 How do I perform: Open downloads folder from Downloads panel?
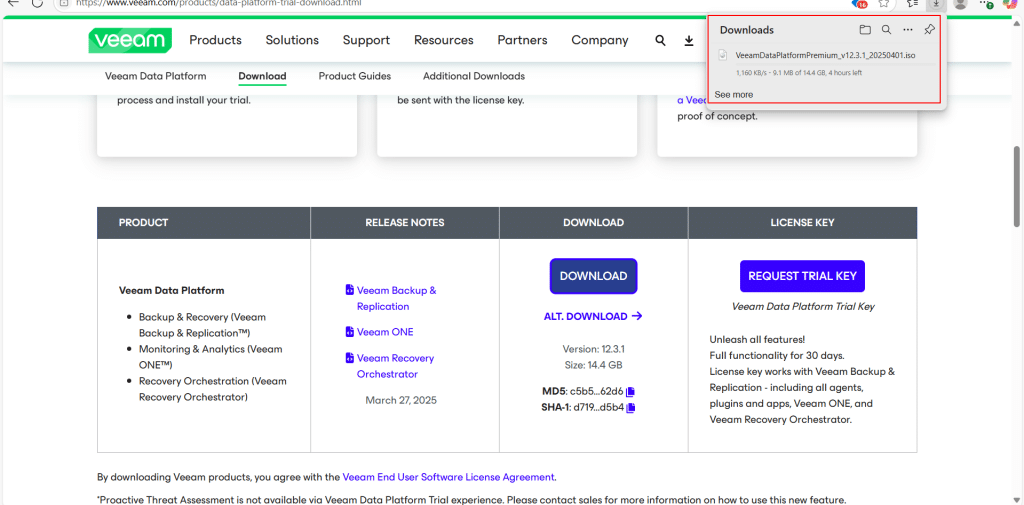(x=865, y=30)
